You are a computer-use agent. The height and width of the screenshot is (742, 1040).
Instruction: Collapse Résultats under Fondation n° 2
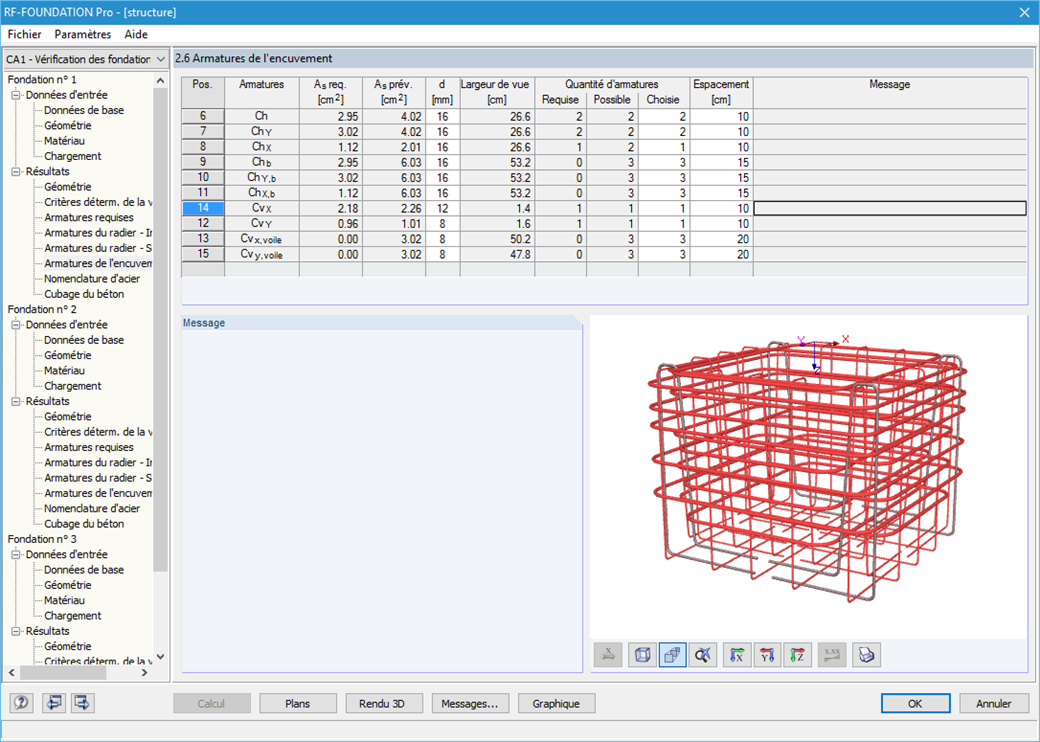point(16,401)
